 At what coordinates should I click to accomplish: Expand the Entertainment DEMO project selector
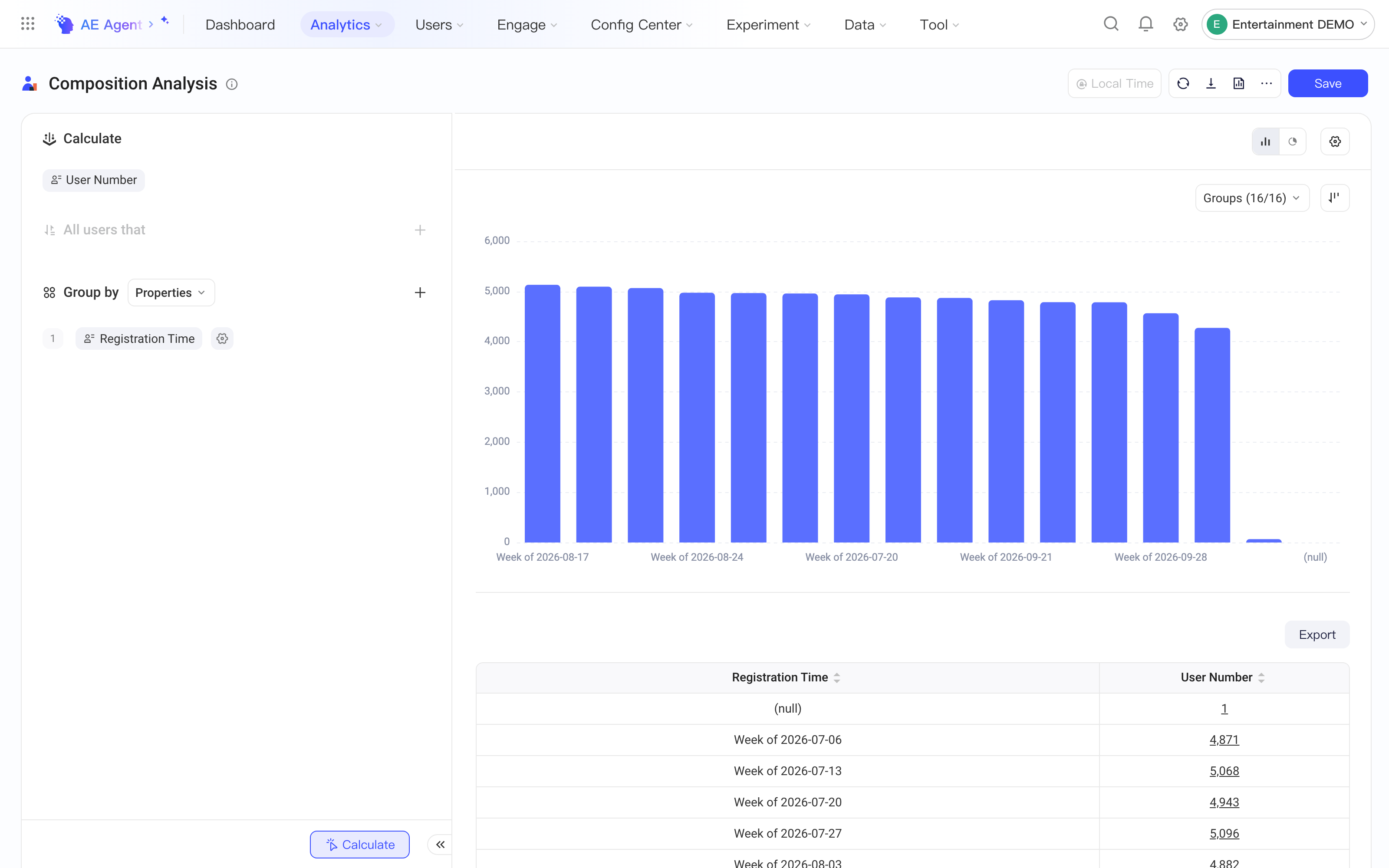pos(1288,24)
